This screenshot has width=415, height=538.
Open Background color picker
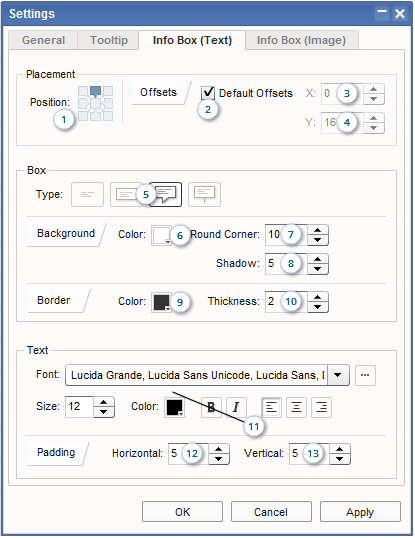(161, 235)
